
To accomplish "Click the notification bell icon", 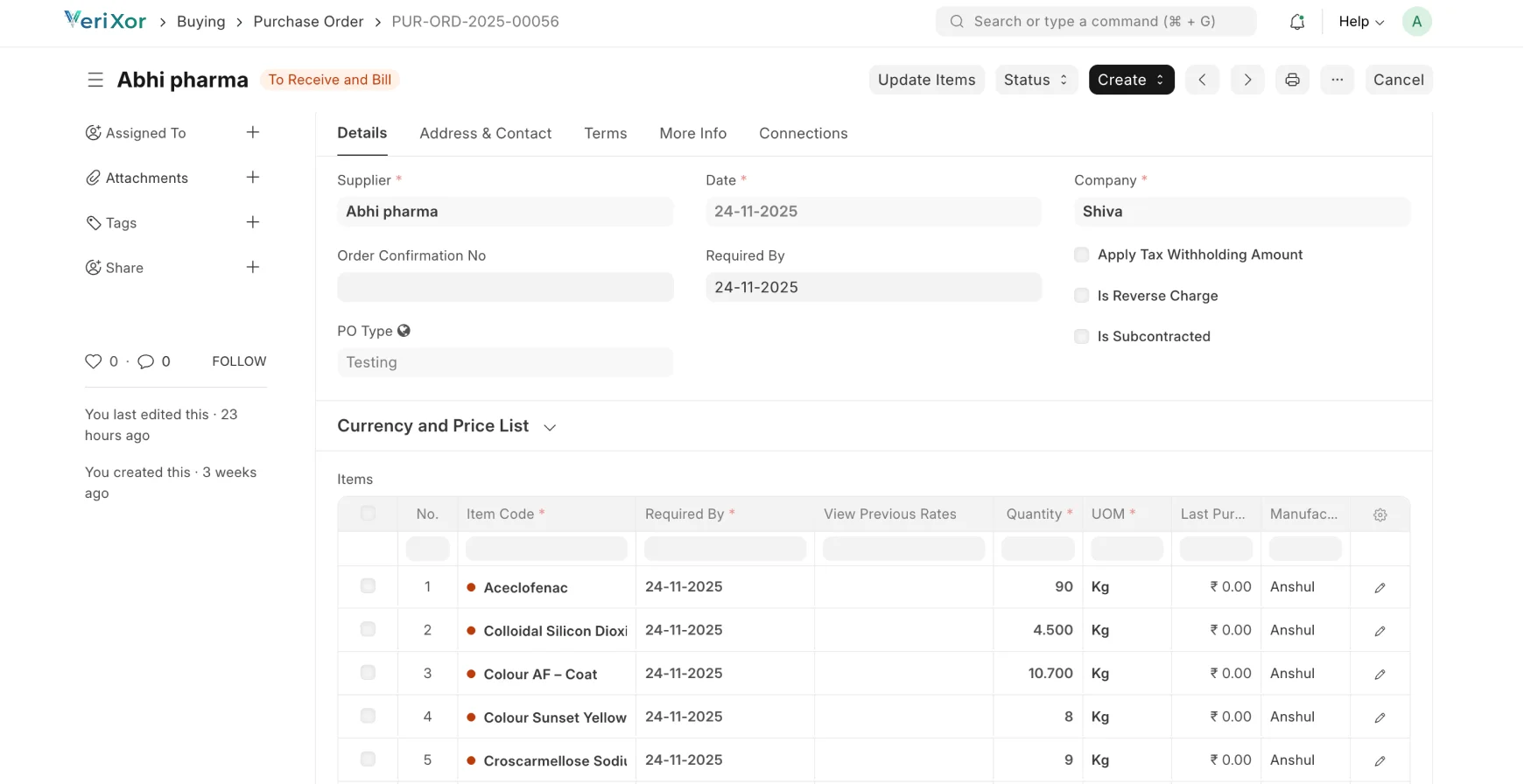I will pyautogui.click(x=1297, y=22).
